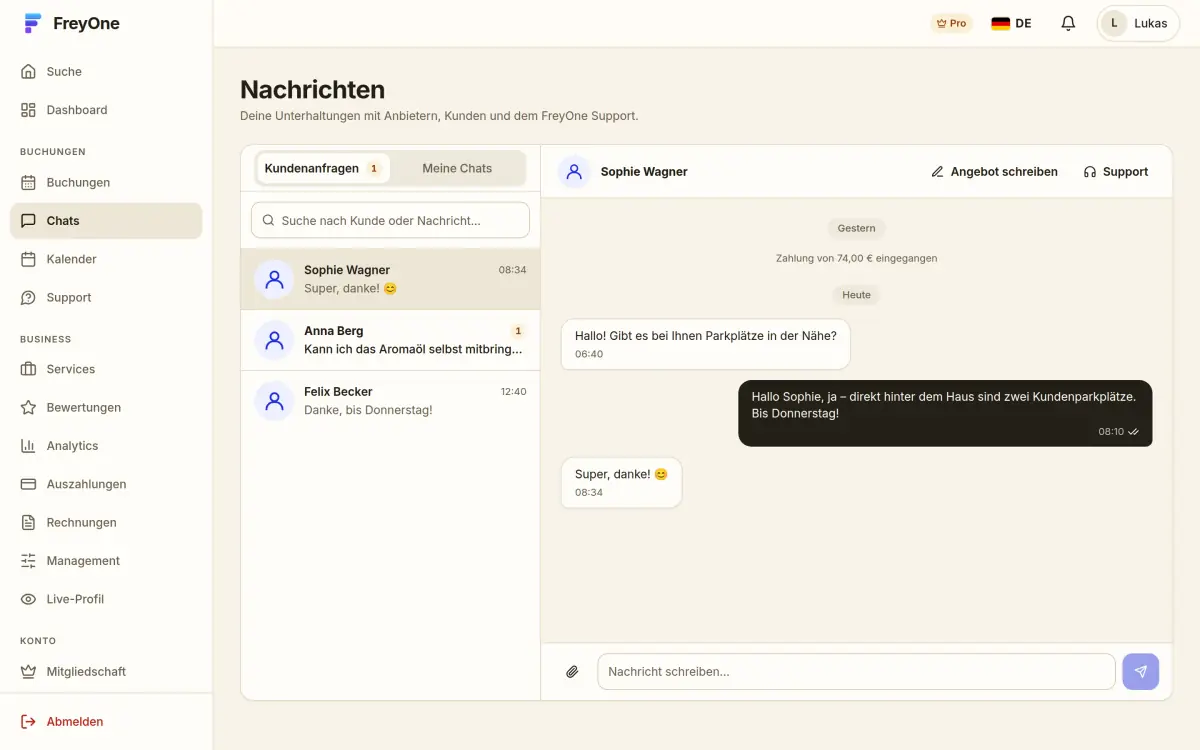This screenshot has width=1200, height=750.
Task: Click the Live-Profil eye icon
Action: click(x=28, y=599)
